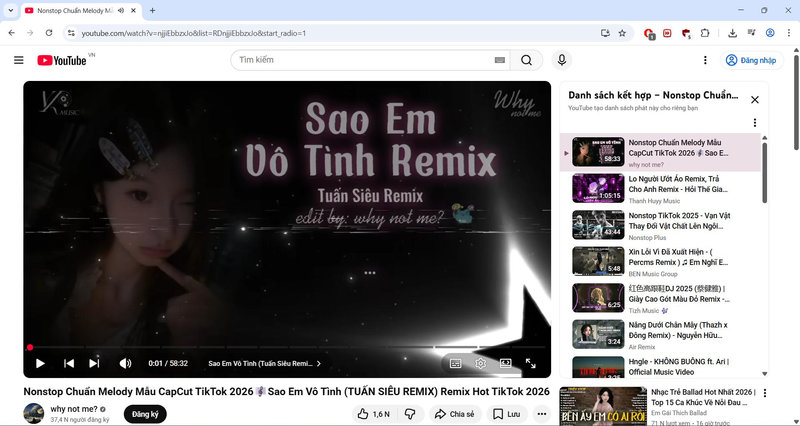Go back in browser history
The height and width of the screenshot is (426, 800).
[12, 33]
